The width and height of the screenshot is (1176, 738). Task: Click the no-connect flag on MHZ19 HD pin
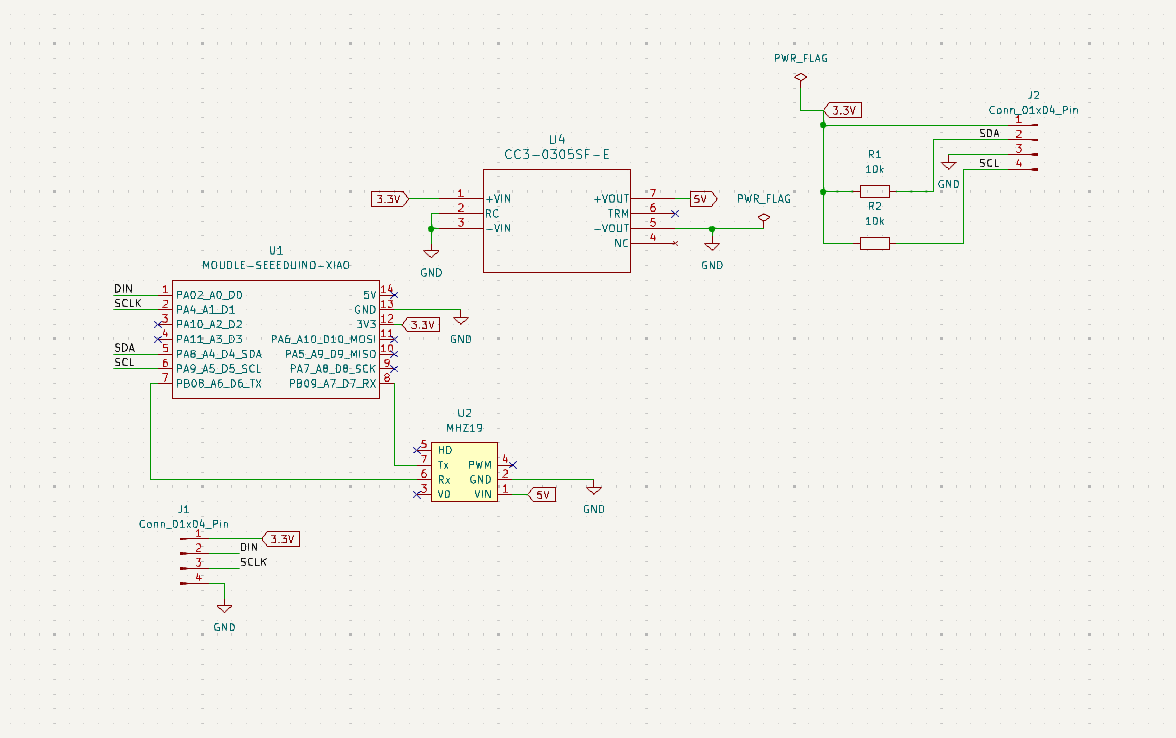(417, 450)
